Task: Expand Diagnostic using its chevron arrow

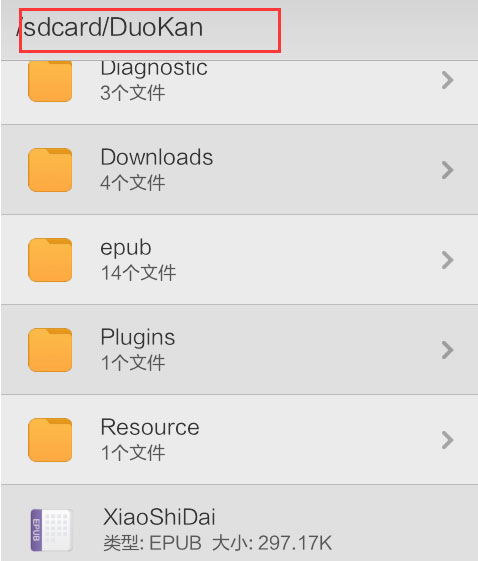Action: (447, 80)
